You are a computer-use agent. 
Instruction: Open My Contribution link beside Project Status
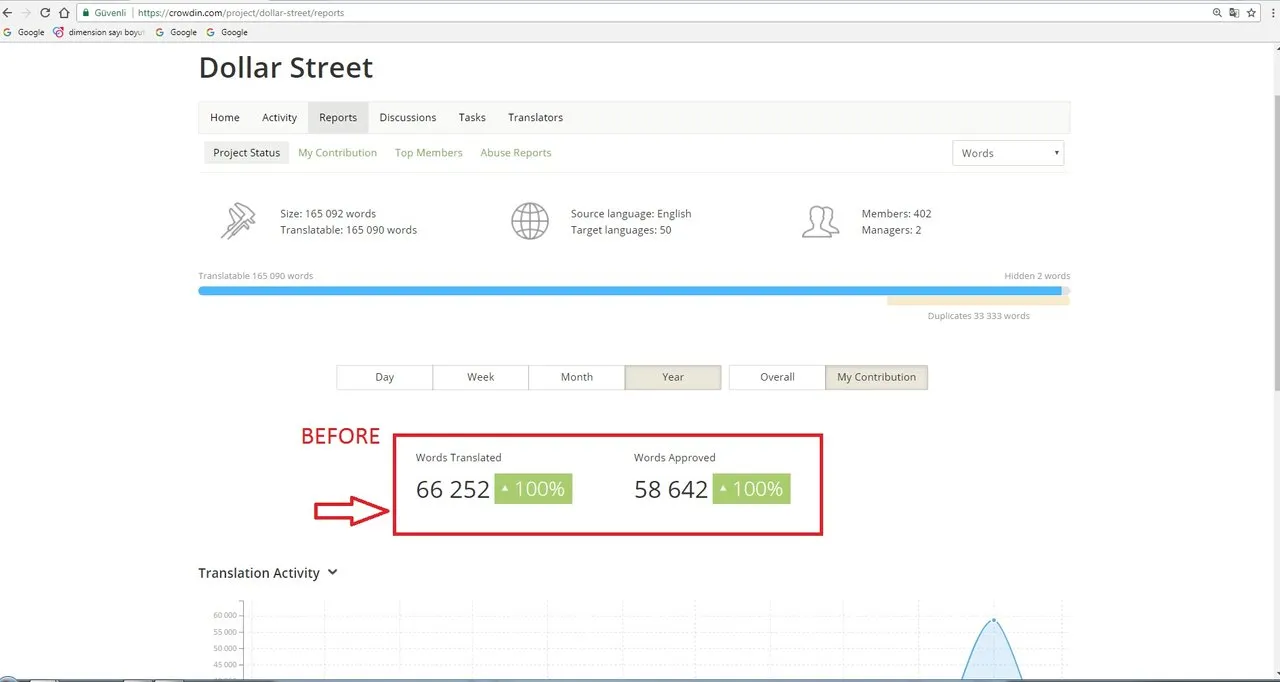pyautogui.click(x=337, y=153)
